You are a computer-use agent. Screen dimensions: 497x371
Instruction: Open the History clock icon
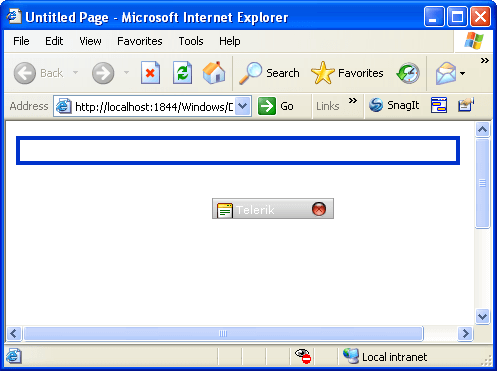(x=408, y=73)
